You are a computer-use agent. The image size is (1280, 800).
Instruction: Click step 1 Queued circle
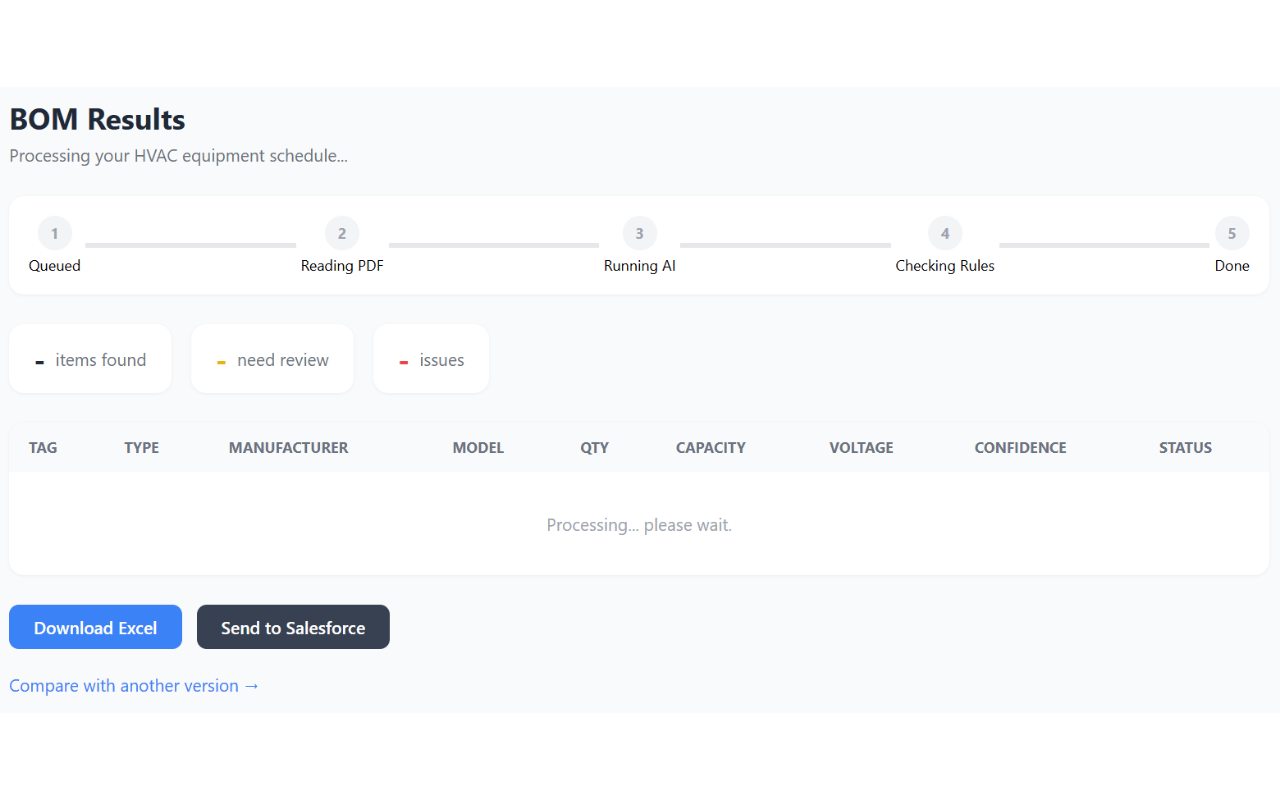pos(55,234)
